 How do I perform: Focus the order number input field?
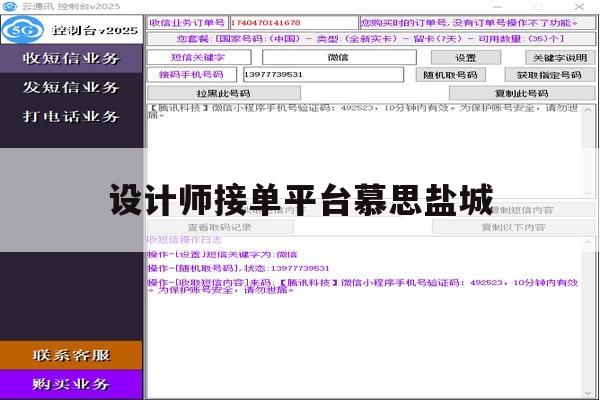[x=293, y=23]
